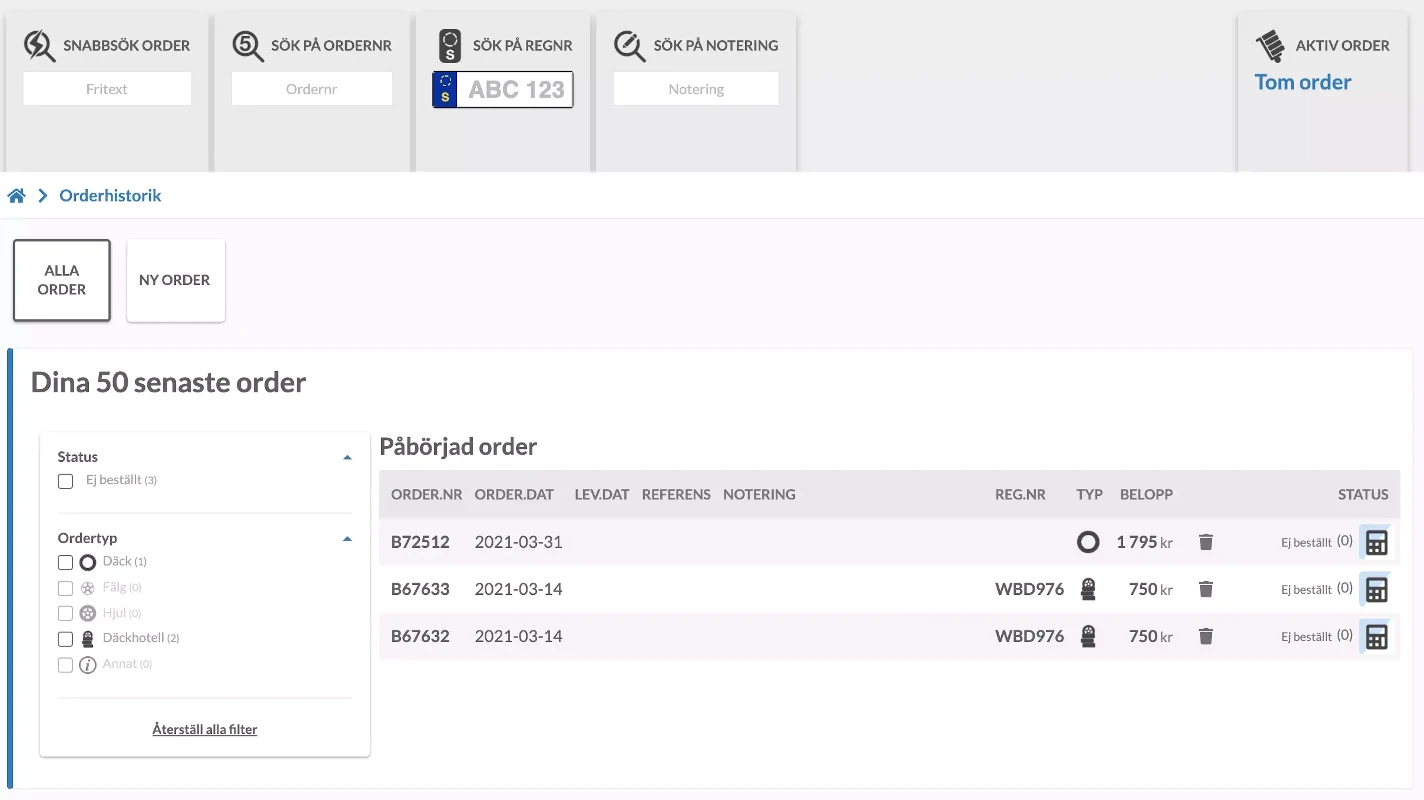The height and width of the screenshot is (800, 1424).
Task: Focus the ABC 123 registration number field
Action: (x=514, y=89)
